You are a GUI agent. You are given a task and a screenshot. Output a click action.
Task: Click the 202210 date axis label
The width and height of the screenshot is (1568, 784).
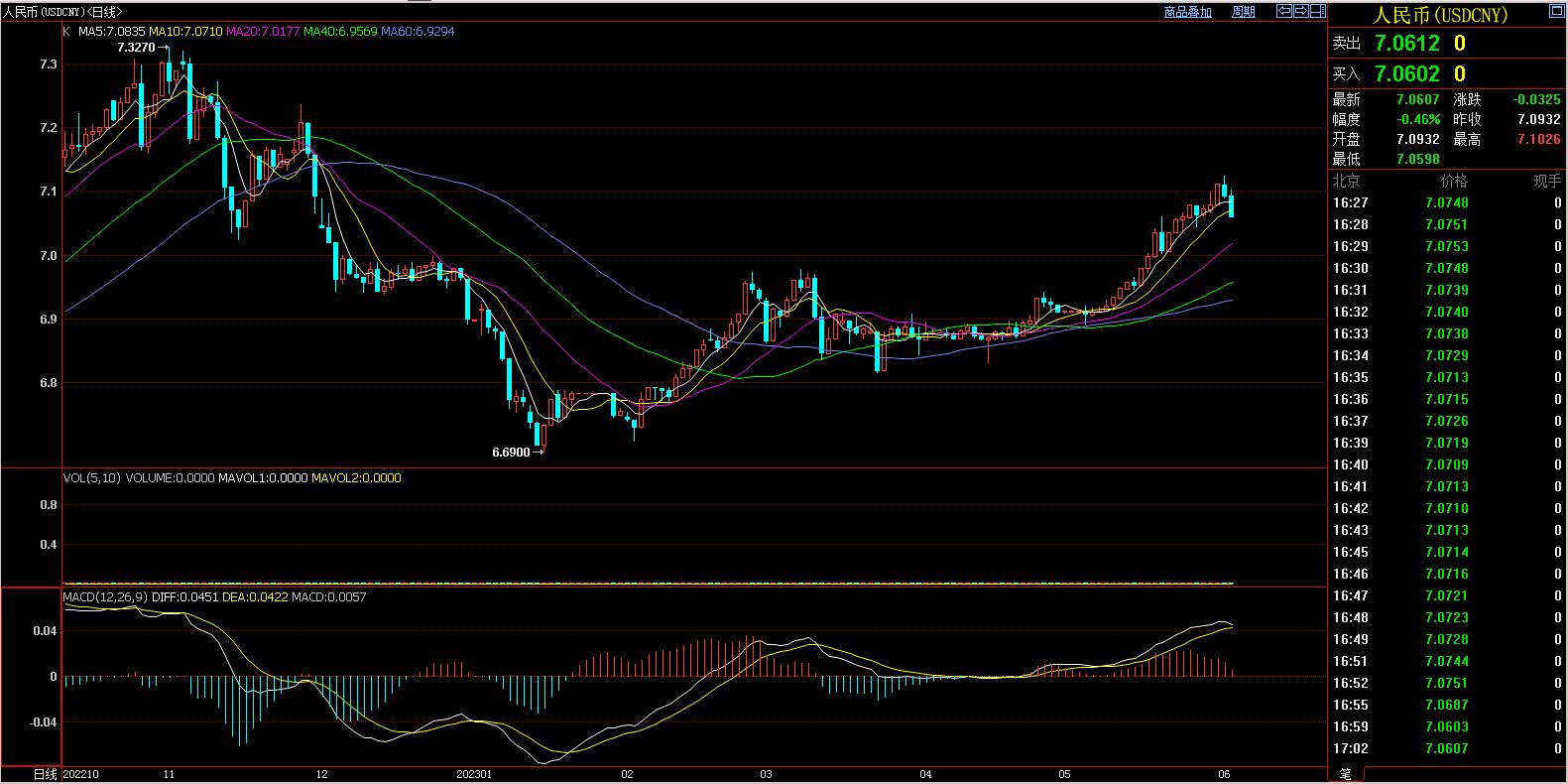point(80,774)
